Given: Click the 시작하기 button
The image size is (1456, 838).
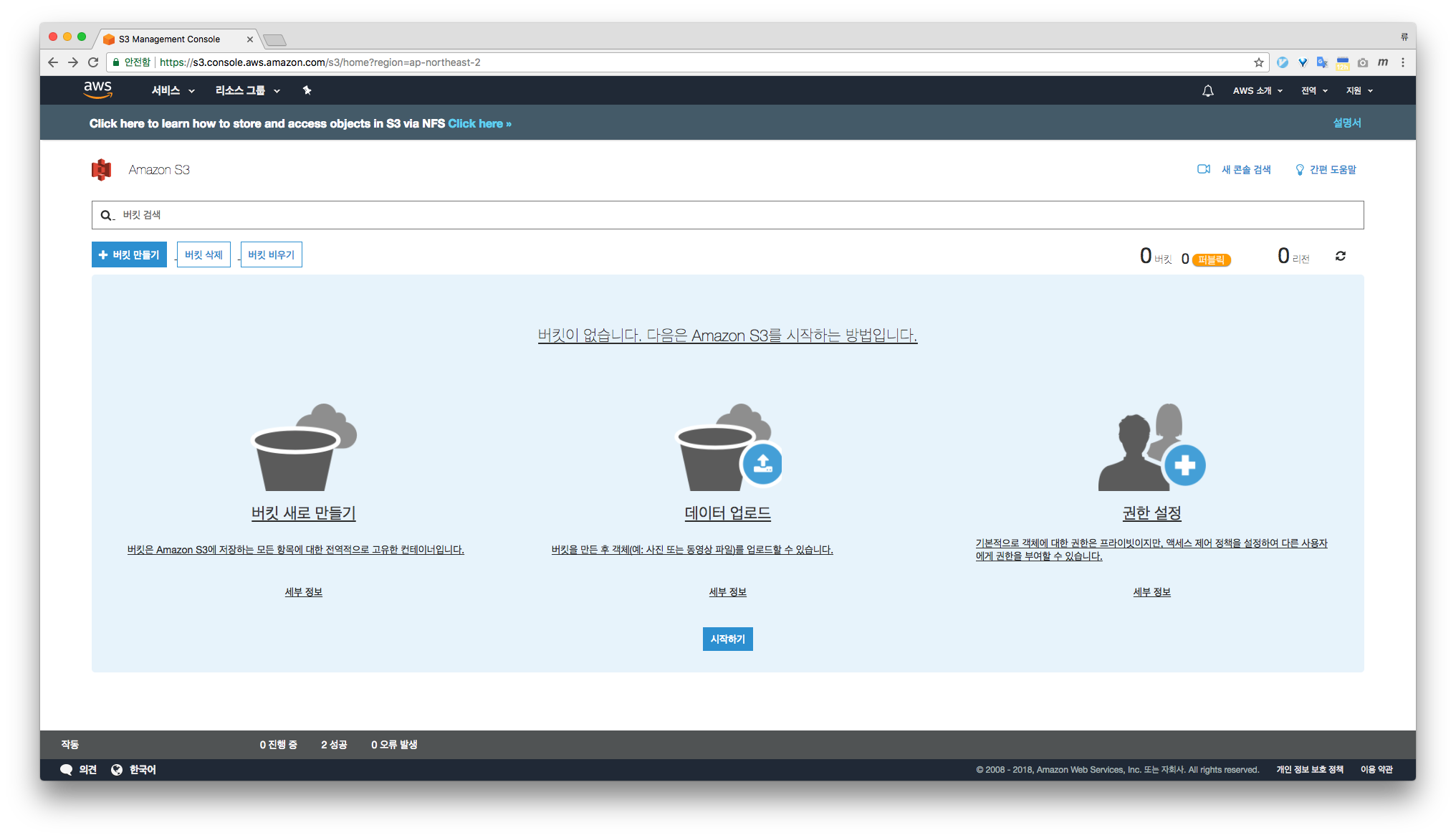Looking at the screenshot, I should coord(727,639).
